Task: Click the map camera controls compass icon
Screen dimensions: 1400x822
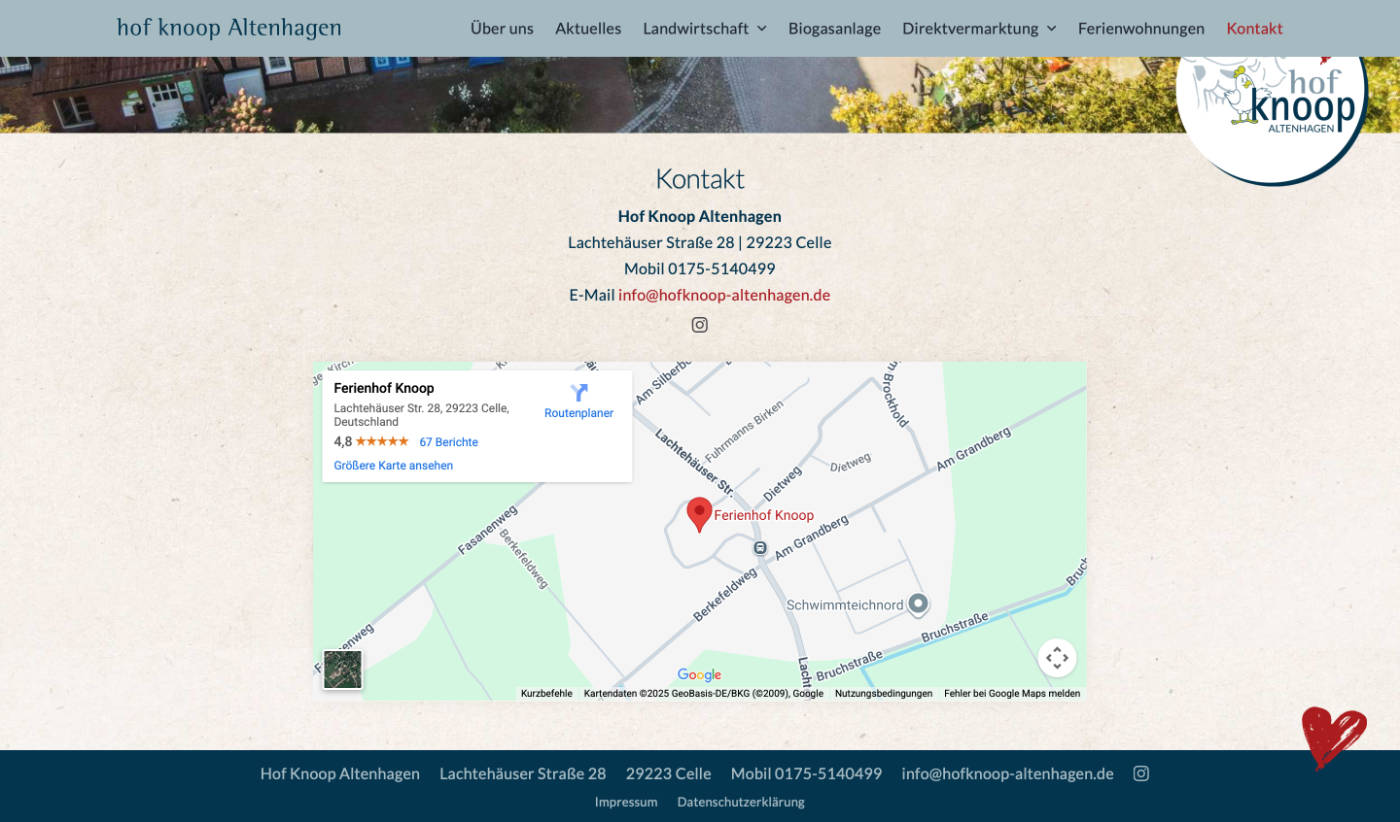Action: 1057,658
